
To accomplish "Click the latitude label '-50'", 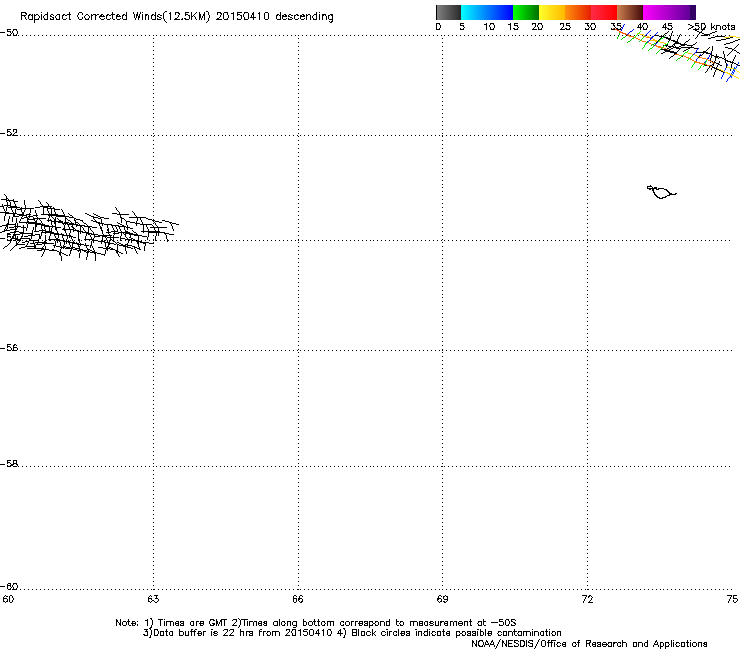I will [9, 33].
